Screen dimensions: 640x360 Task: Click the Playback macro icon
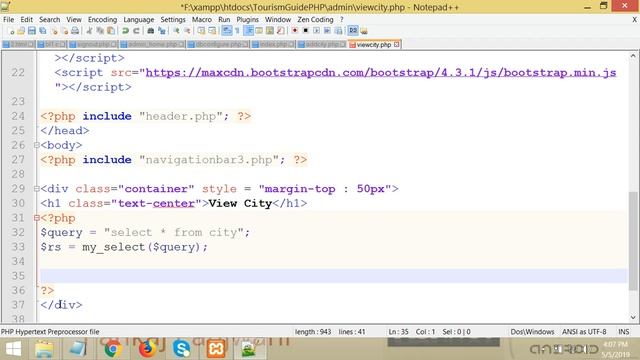tap(316, 31)
